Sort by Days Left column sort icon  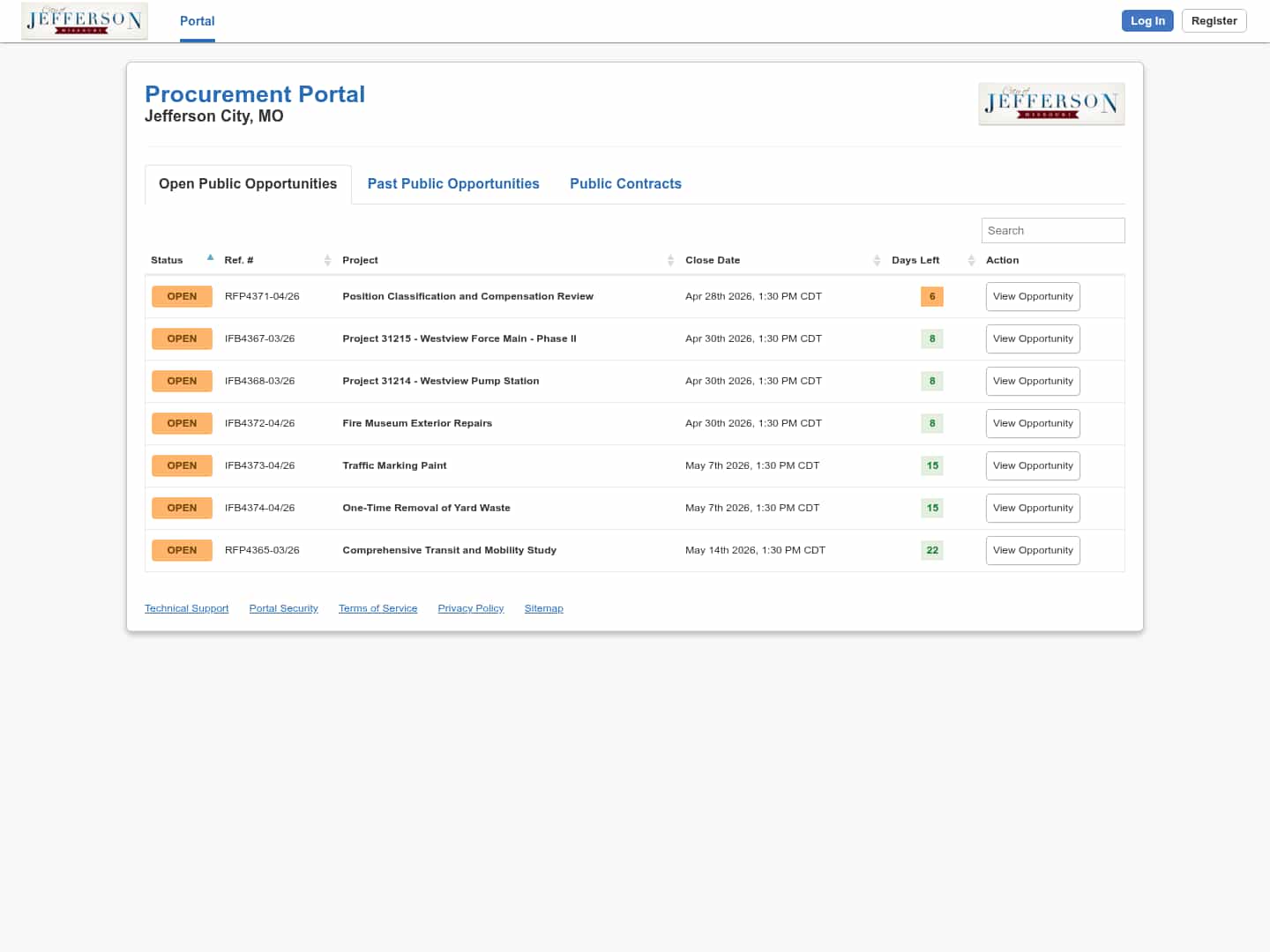pyautogui.click(x=971, y=260)
